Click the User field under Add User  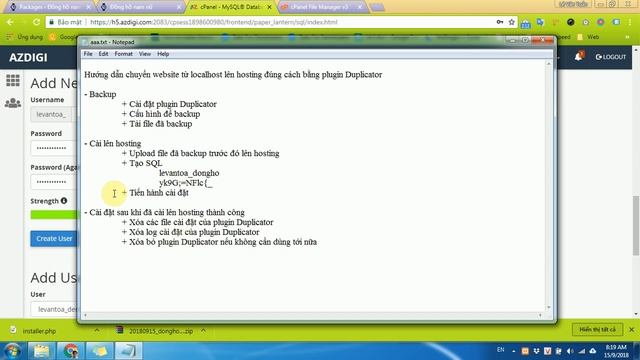[x=54, y=309]
